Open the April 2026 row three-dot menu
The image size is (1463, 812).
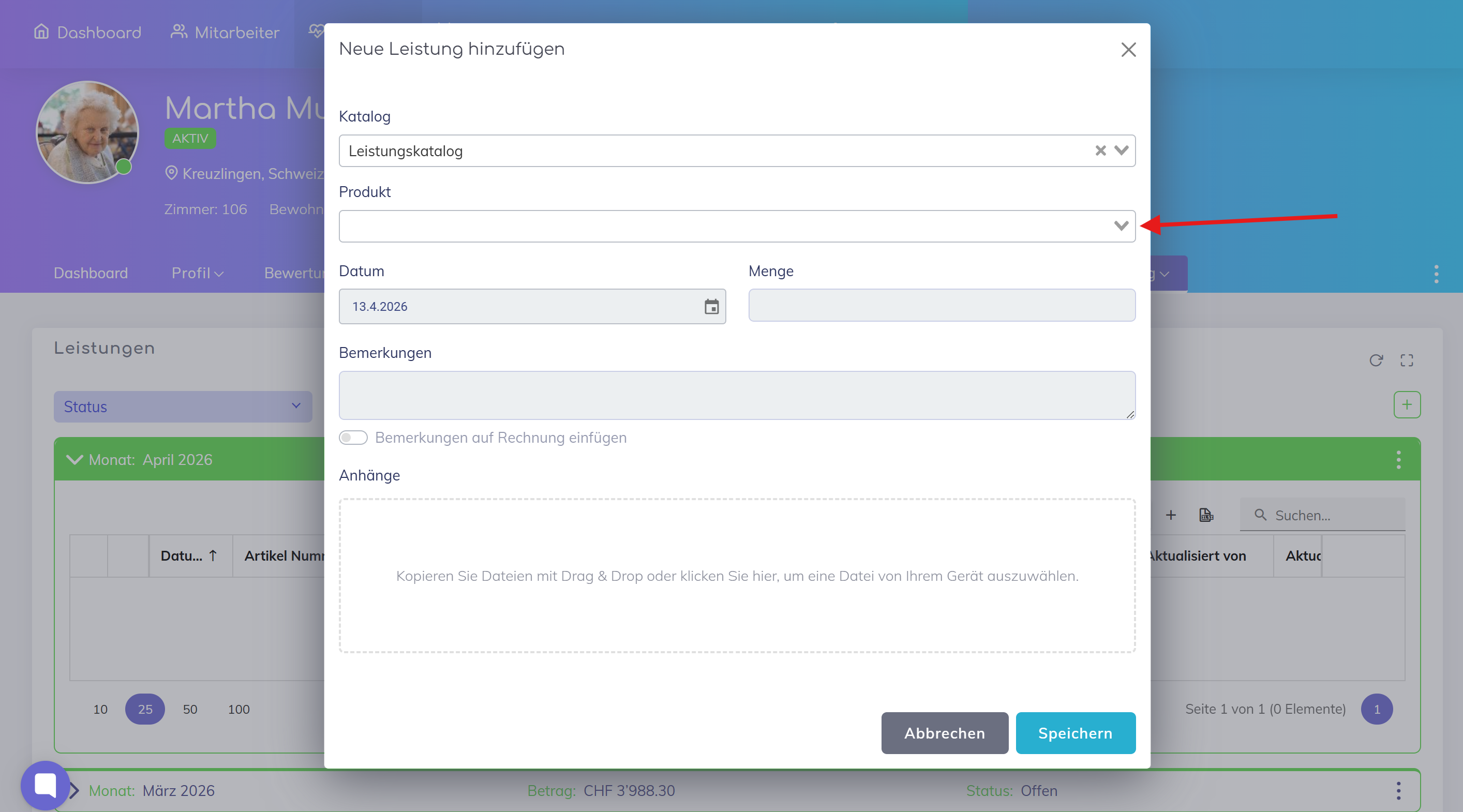click(x=1398, y=459)
